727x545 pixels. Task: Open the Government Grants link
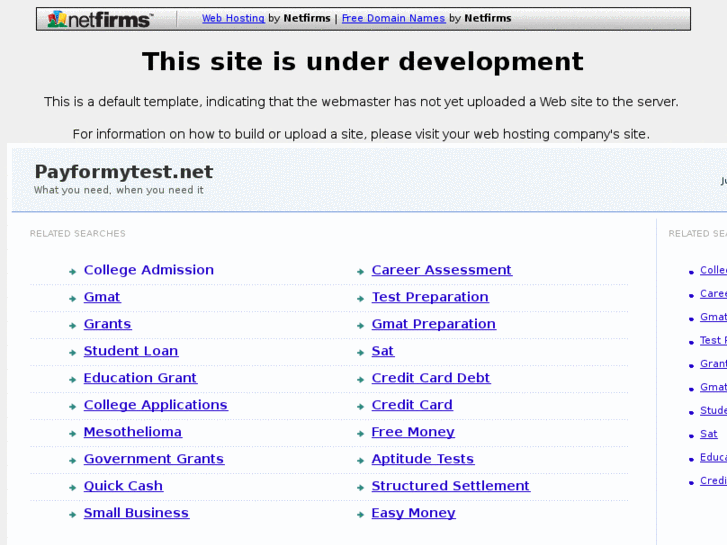pos(154,459)
